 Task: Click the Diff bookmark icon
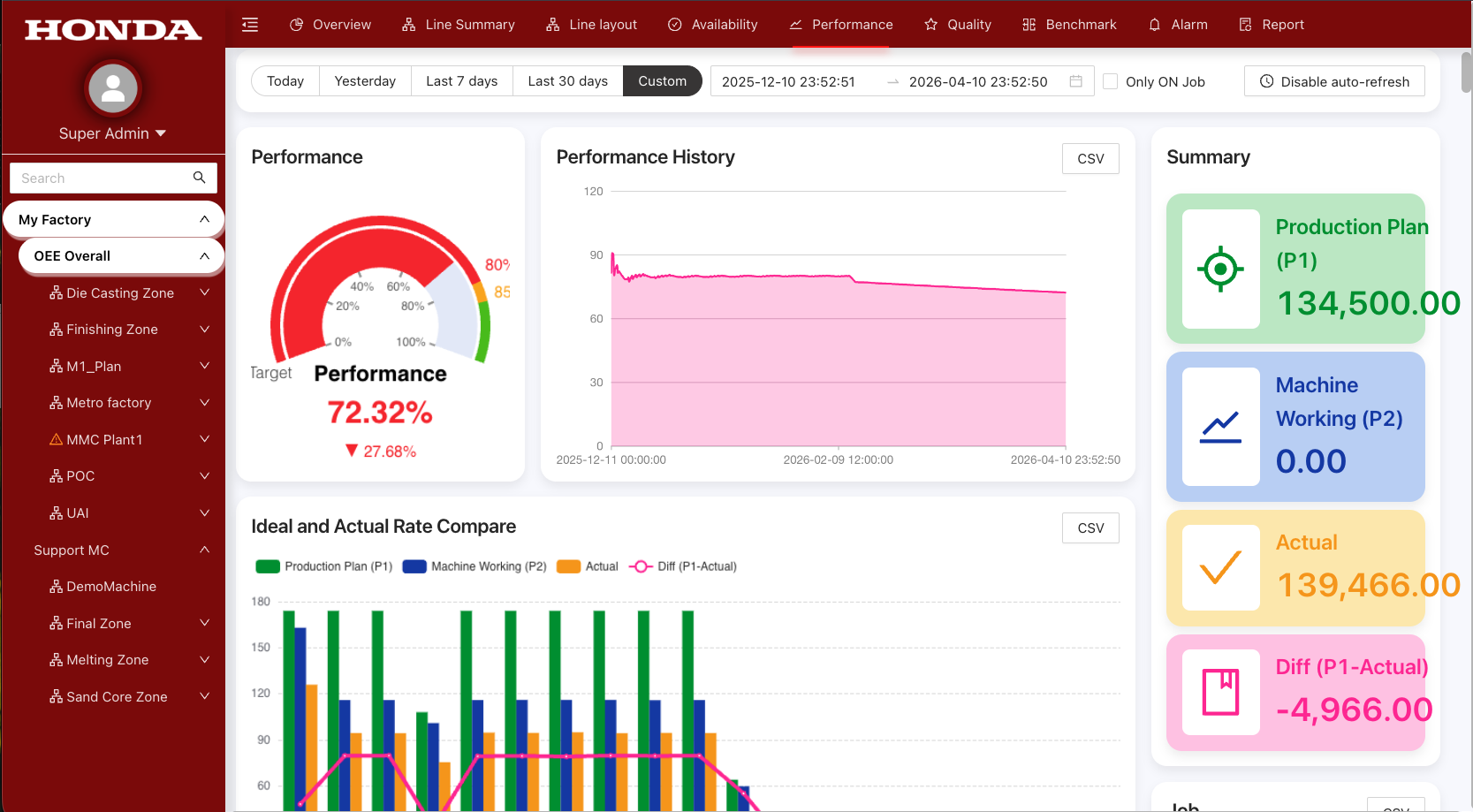pos(1220,692)
